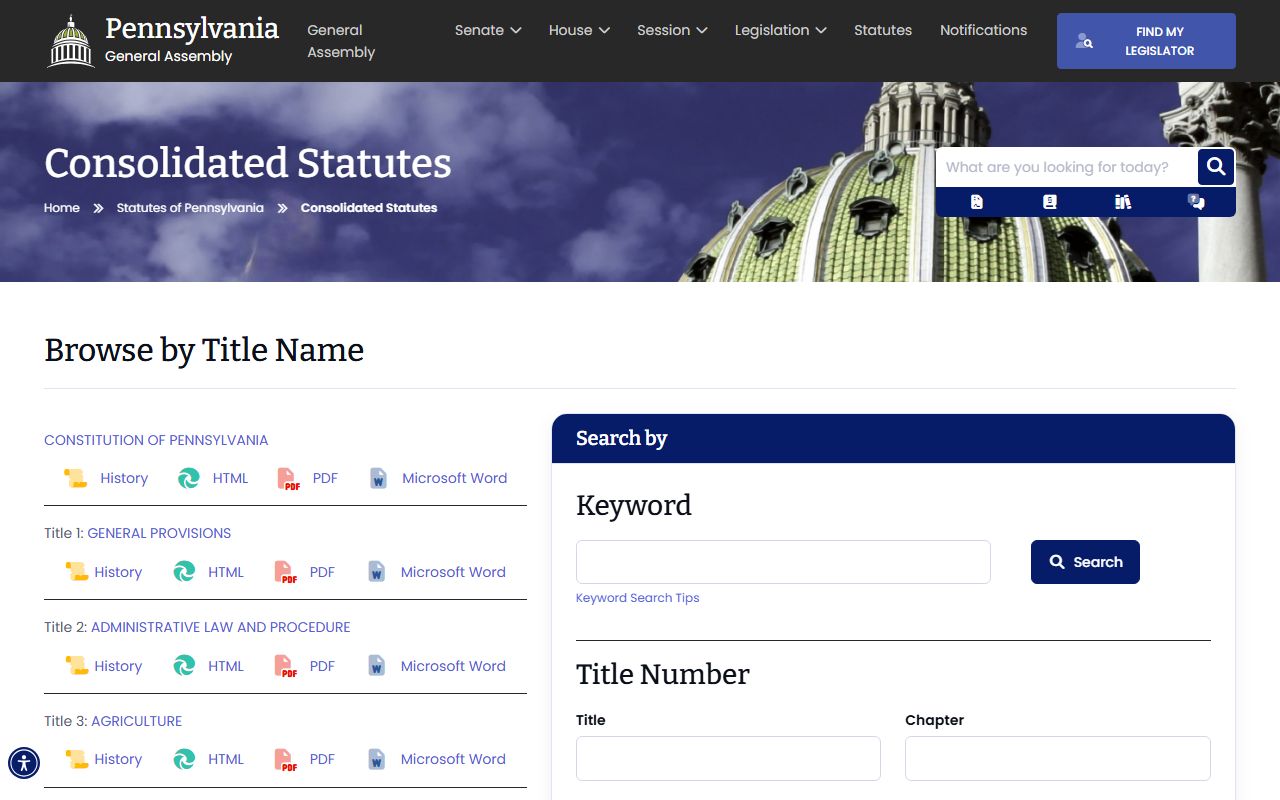1280x800 pixels.
Task: Open Notifications in the top navigation
Action: [x=983, y=30]
